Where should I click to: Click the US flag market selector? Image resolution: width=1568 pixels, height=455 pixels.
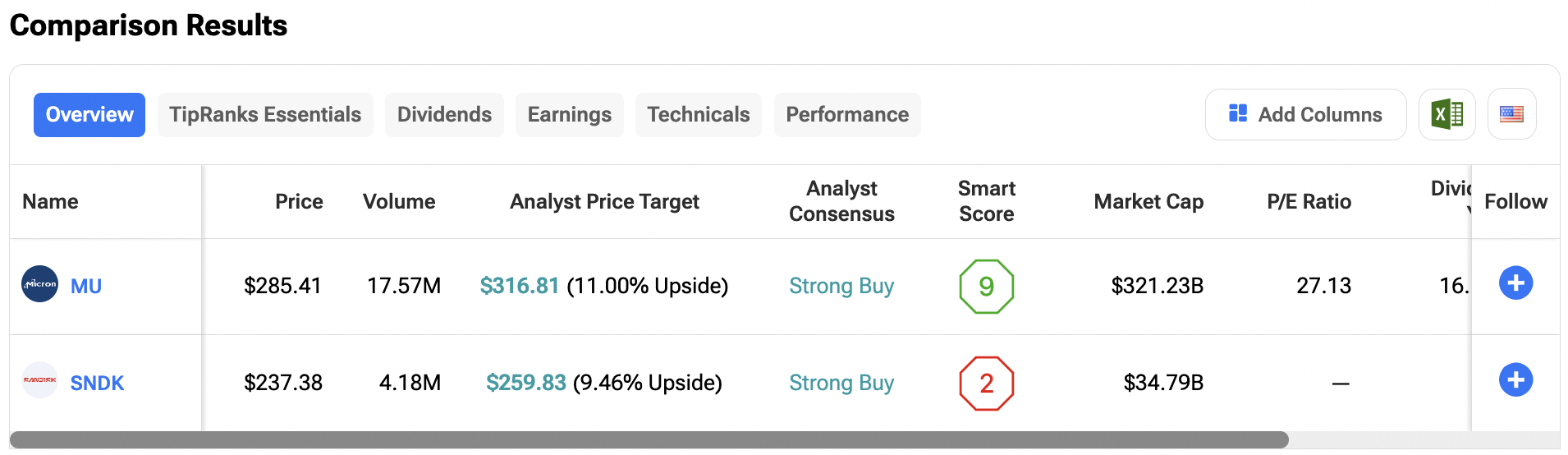(x=1511, y=114)
